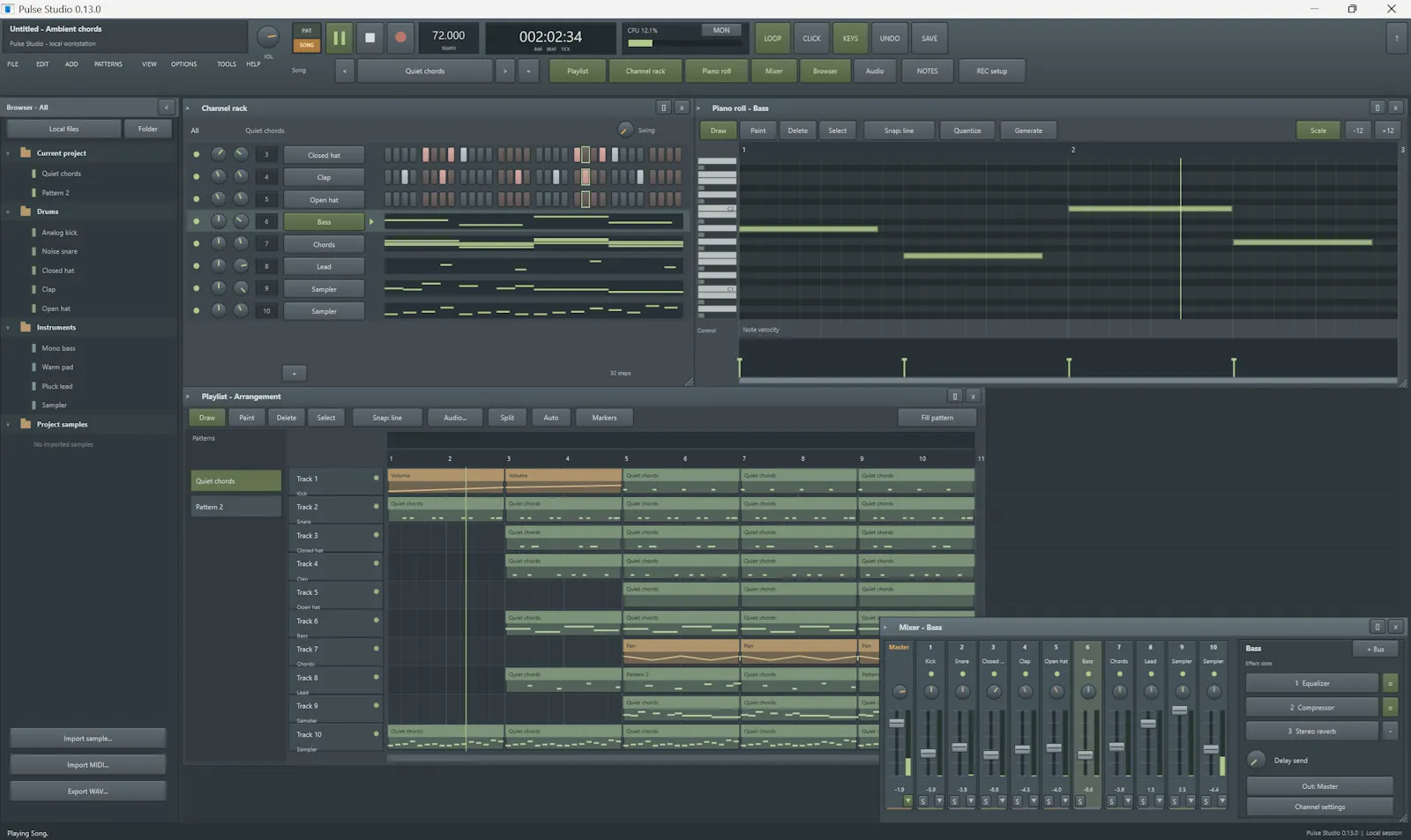The image size is (1411, 840).
Task: Toggle the metronome CLICK button
Action: click(811, 38)
